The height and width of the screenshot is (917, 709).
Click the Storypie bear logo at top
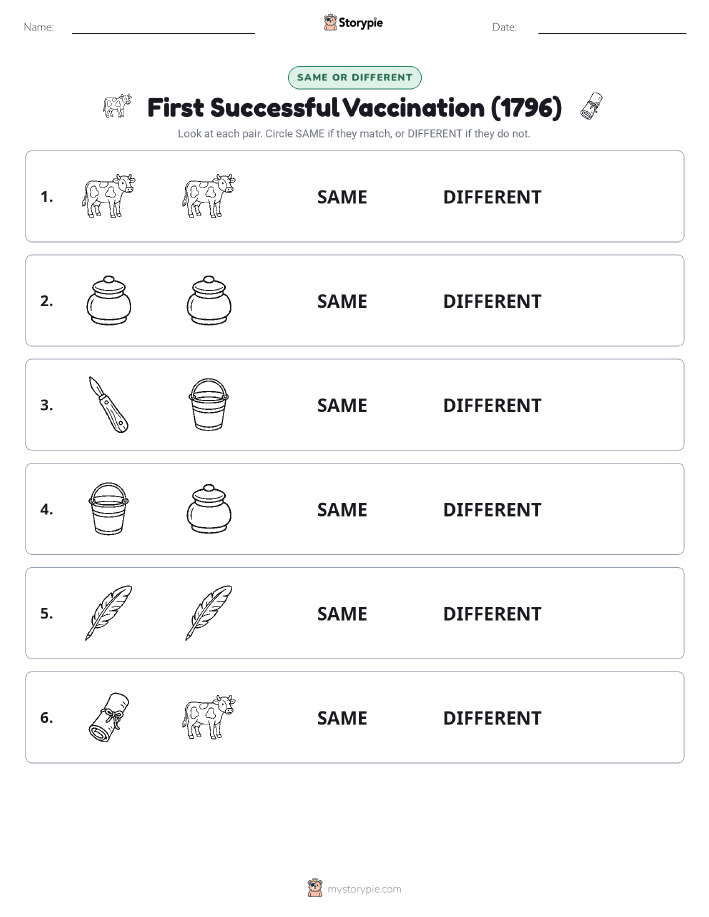pyautogui.click(x=331, y=23)
